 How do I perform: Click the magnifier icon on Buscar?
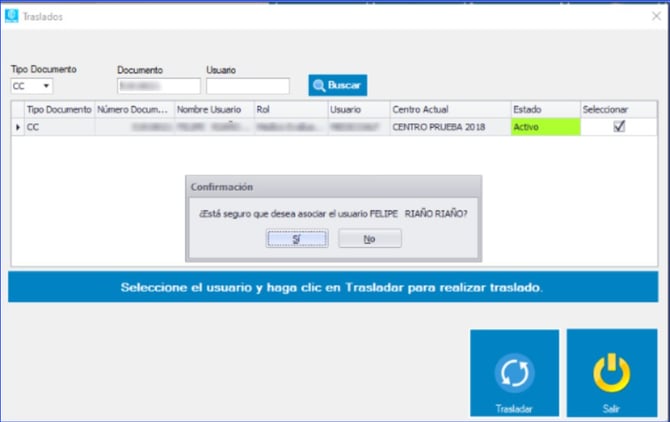(319, 86)
